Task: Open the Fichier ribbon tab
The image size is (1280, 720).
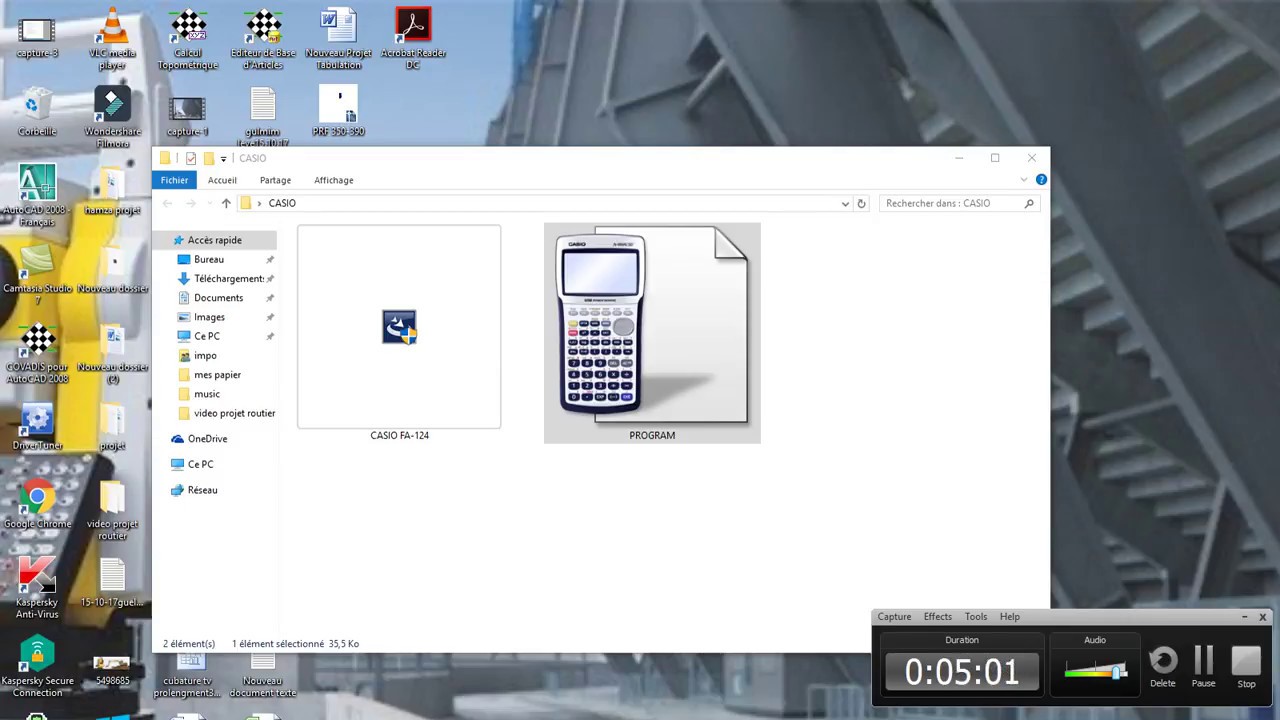Action: [174, 180]
